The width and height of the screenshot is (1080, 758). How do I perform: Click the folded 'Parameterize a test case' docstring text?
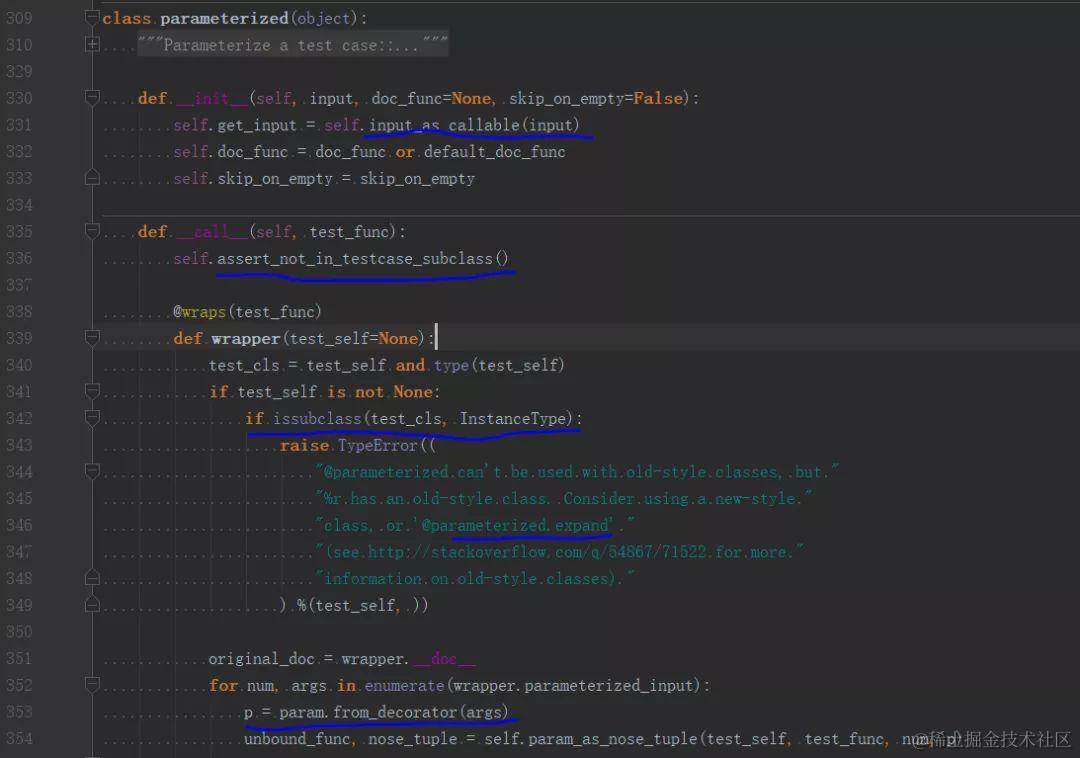(x=293, y=45)
